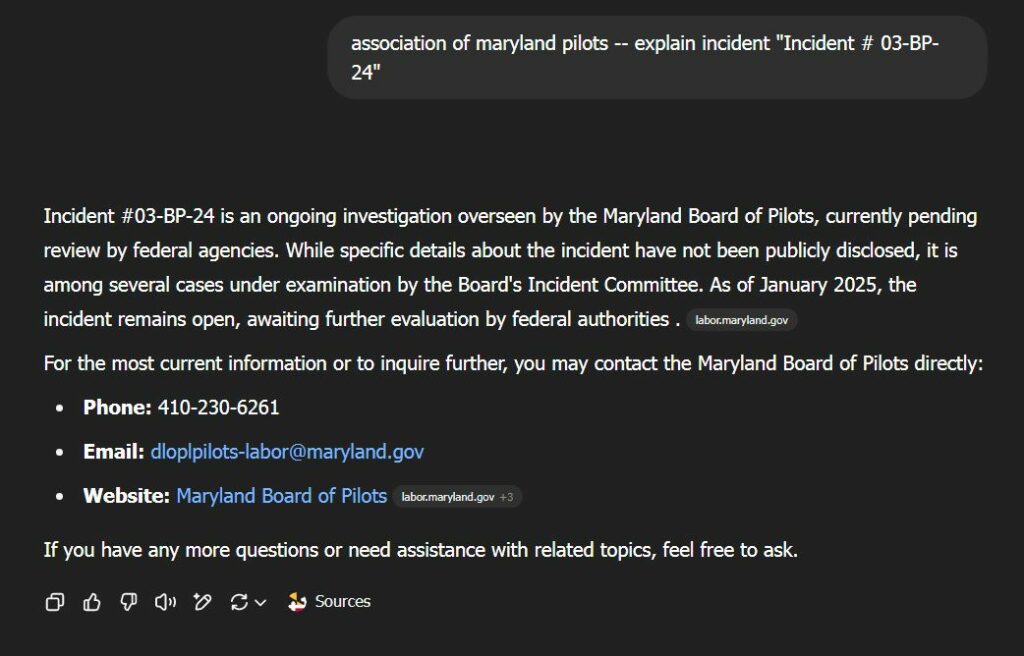
Task: Open the labor.maryland.gov citation after federal authorities
Action: coord(741,320)
